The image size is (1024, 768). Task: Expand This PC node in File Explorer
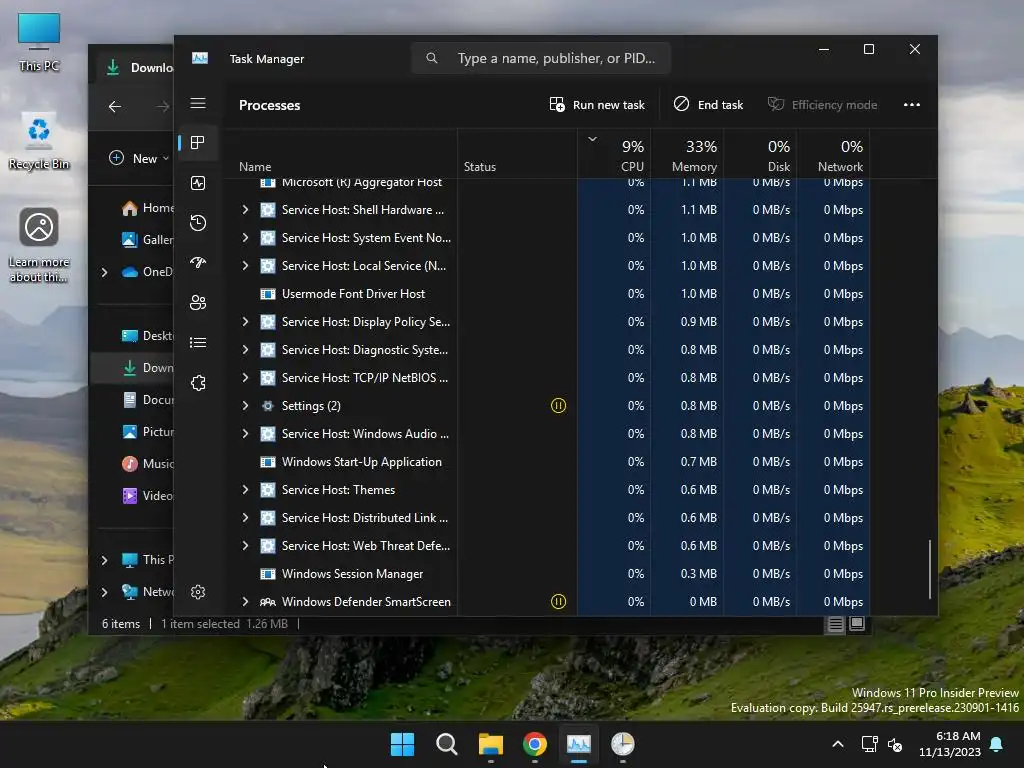coord(104,560)
